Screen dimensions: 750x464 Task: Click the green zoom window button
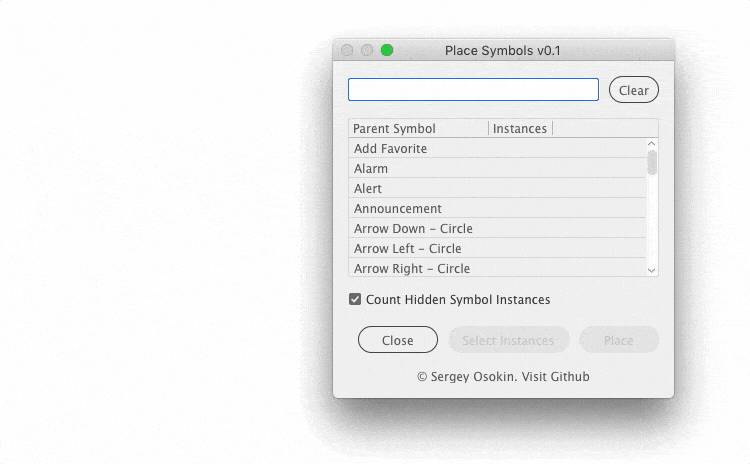click(x=387, y=50)
